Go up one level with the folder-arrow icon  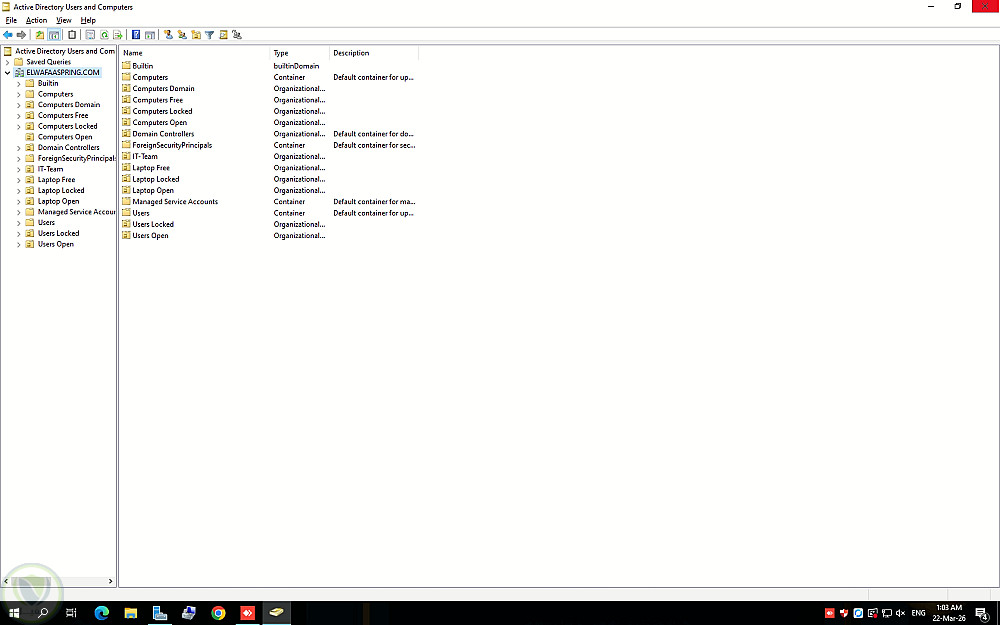tap(40, 34)
